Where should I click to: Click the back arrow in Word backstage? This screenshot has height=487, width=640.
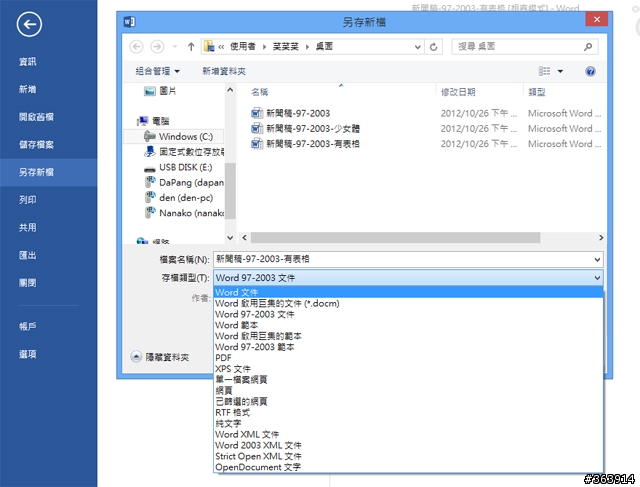[x=29, y=24]
